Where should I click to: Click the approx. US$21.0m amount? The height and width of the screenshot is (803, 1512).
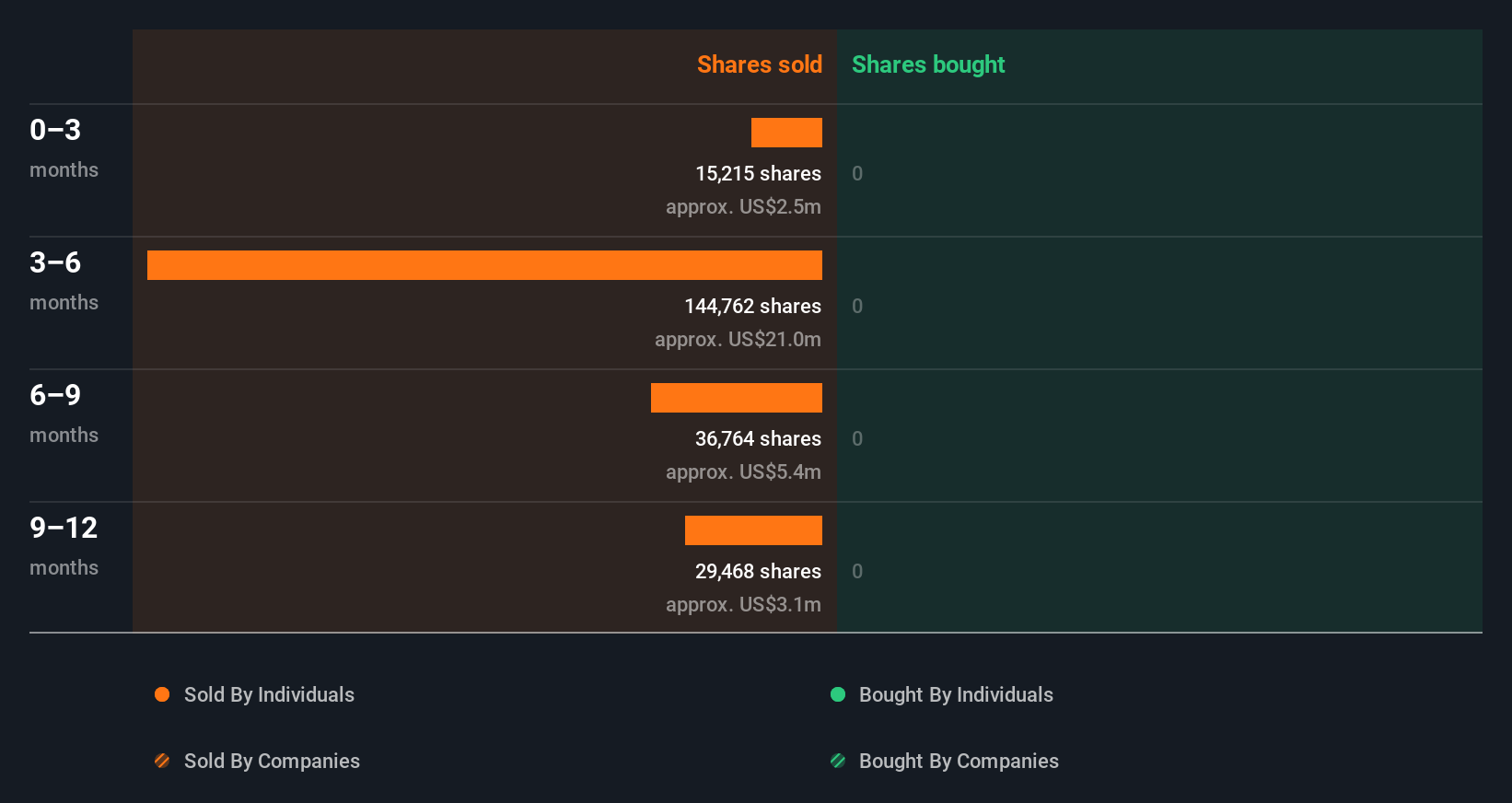tap(738, 339)
